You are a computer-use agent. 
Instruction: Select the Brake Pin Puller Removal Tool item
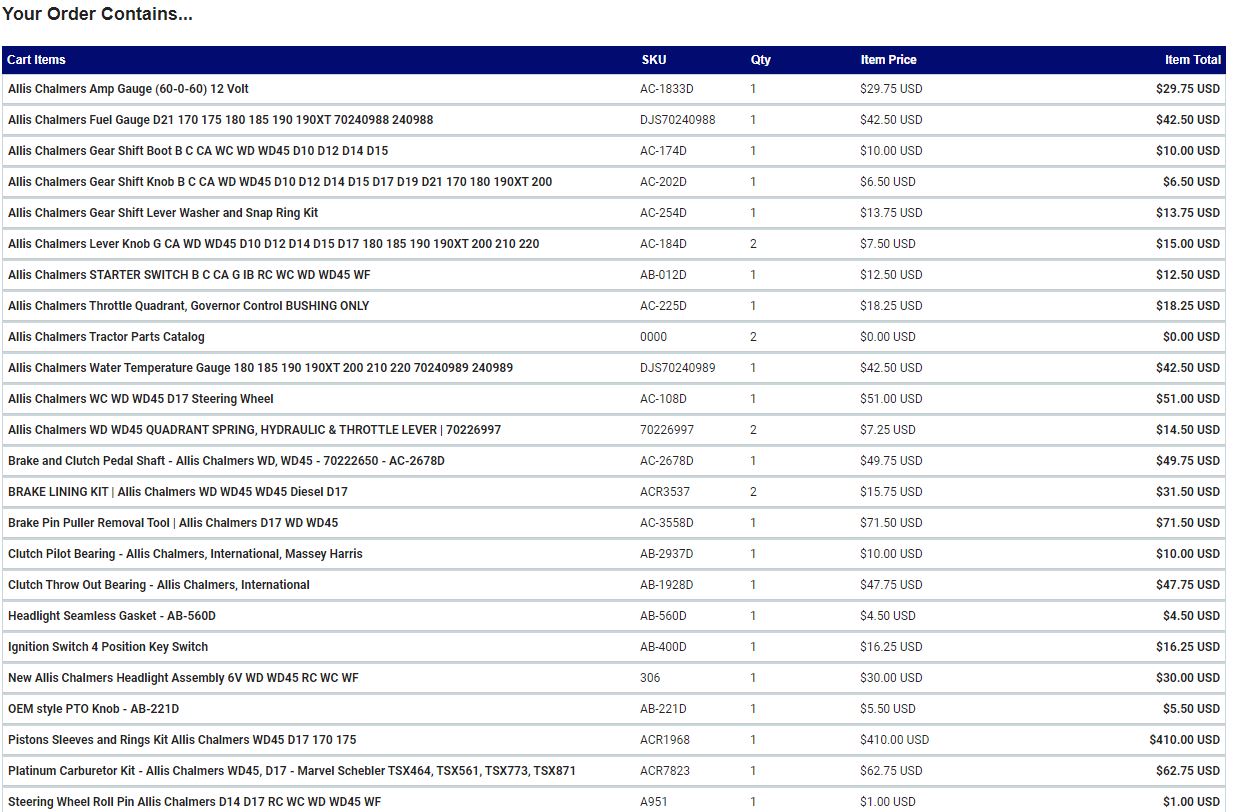173,523
